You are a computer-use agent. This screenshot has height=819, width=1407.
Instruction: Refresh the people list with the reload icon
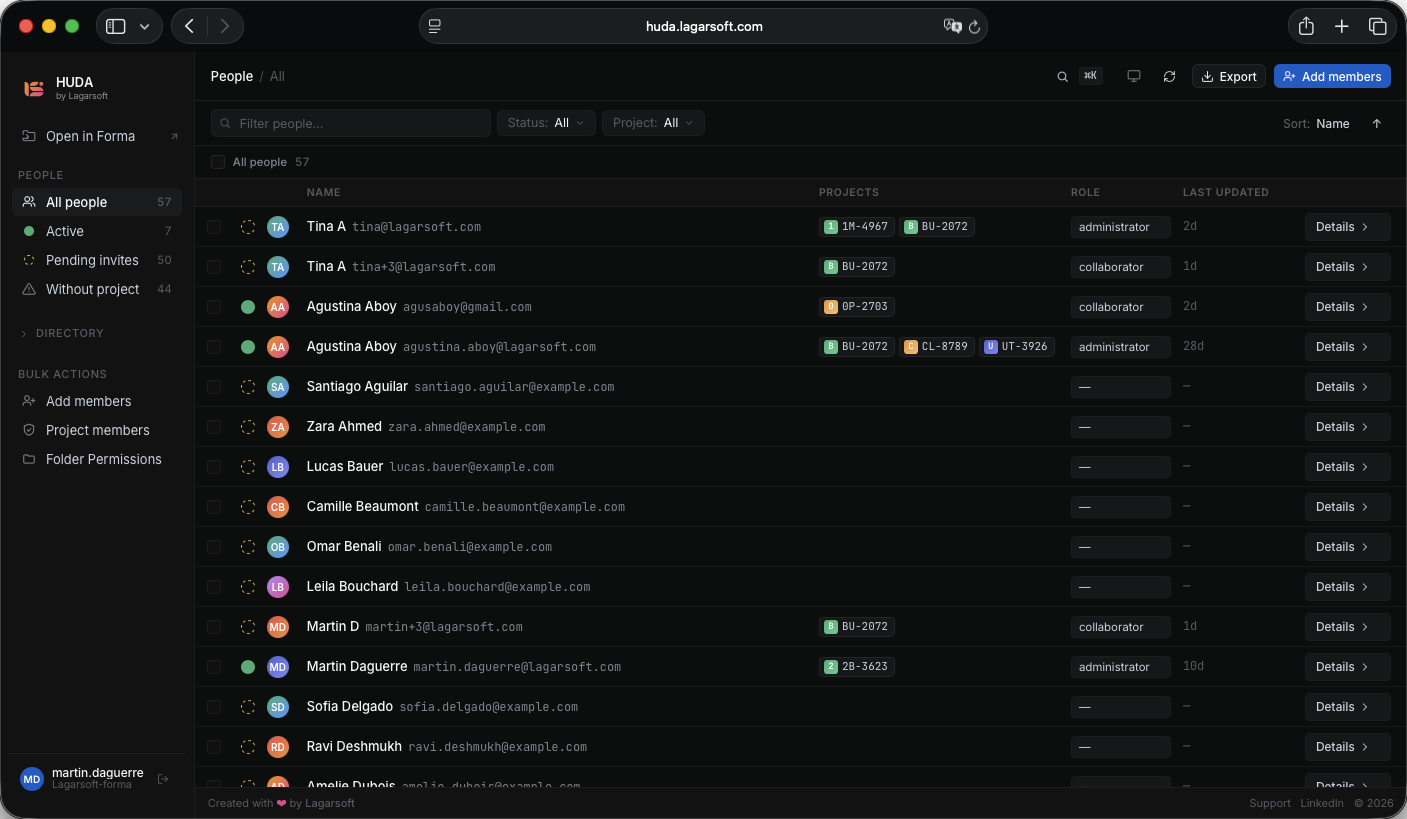click(1169, 76)
